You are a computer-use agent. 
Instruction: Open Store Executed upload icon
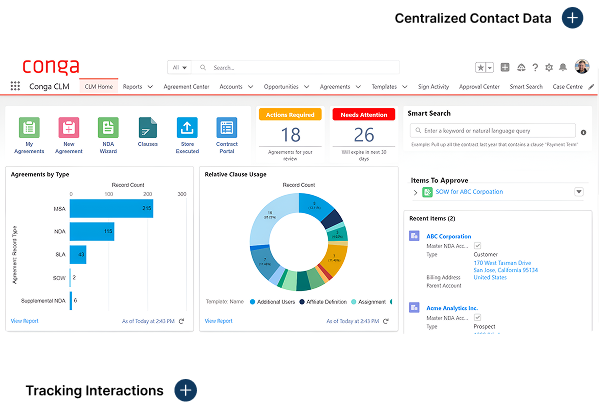click(x=187, y=128)
